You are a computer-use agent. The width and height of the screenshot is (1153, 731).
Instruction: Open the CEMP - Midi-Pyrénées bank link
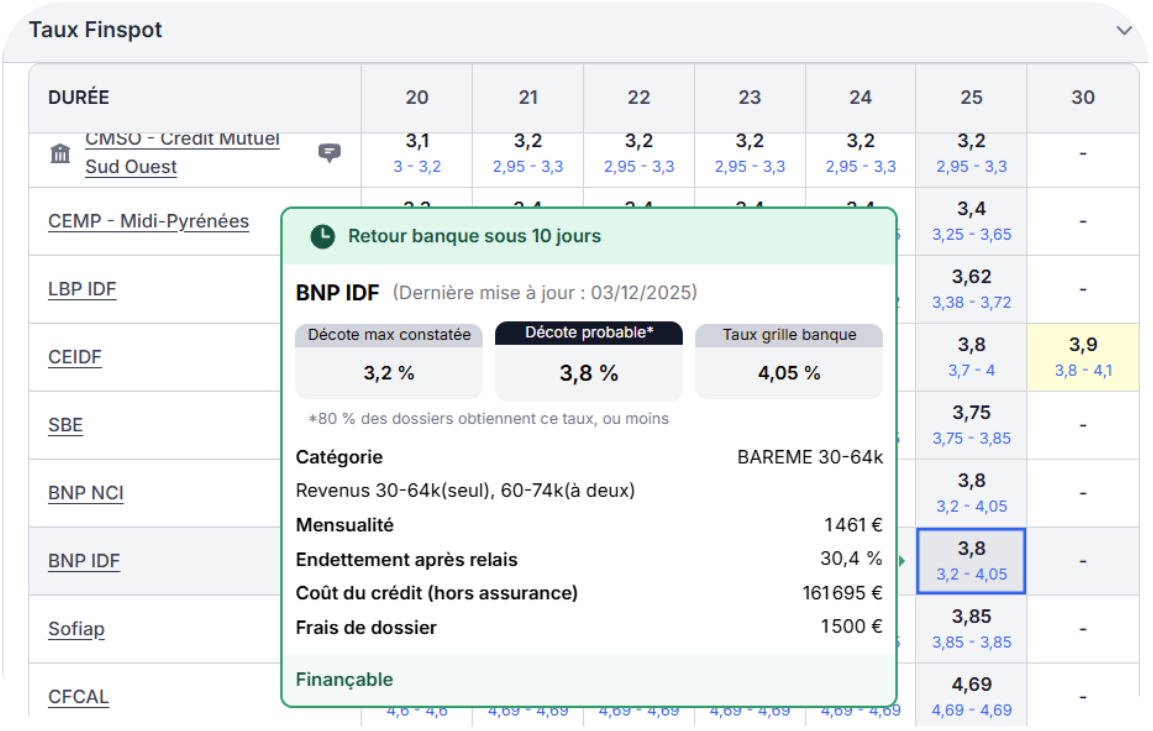click(149, 221)
